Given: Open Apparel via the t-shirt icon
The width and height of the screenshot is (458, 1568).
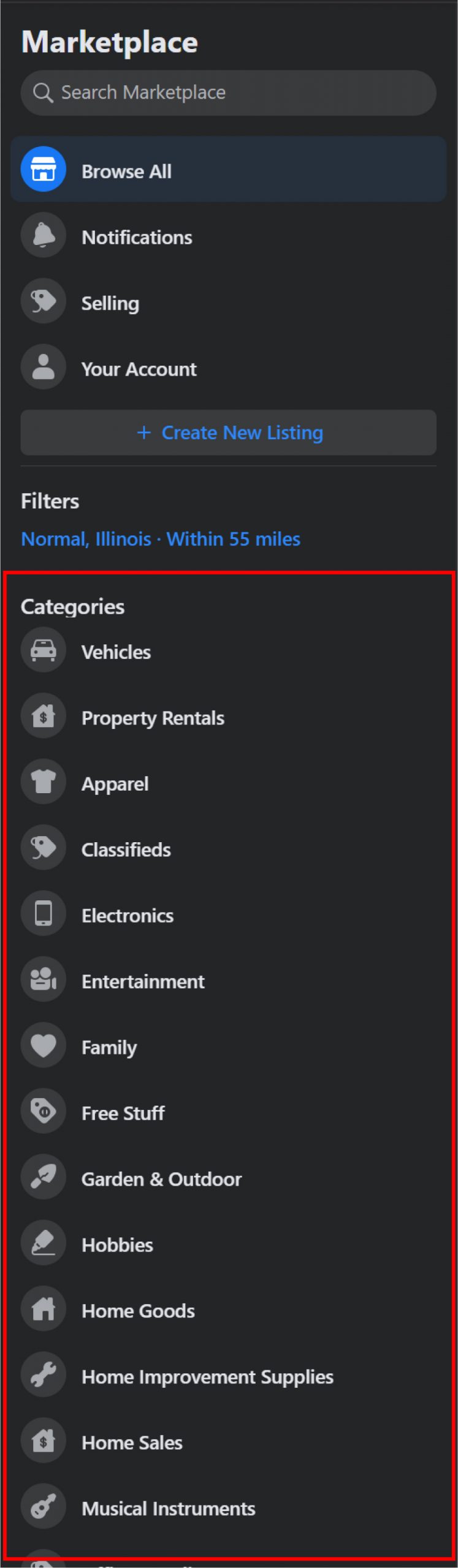Looking at the screenshot, I should point(43,782).
